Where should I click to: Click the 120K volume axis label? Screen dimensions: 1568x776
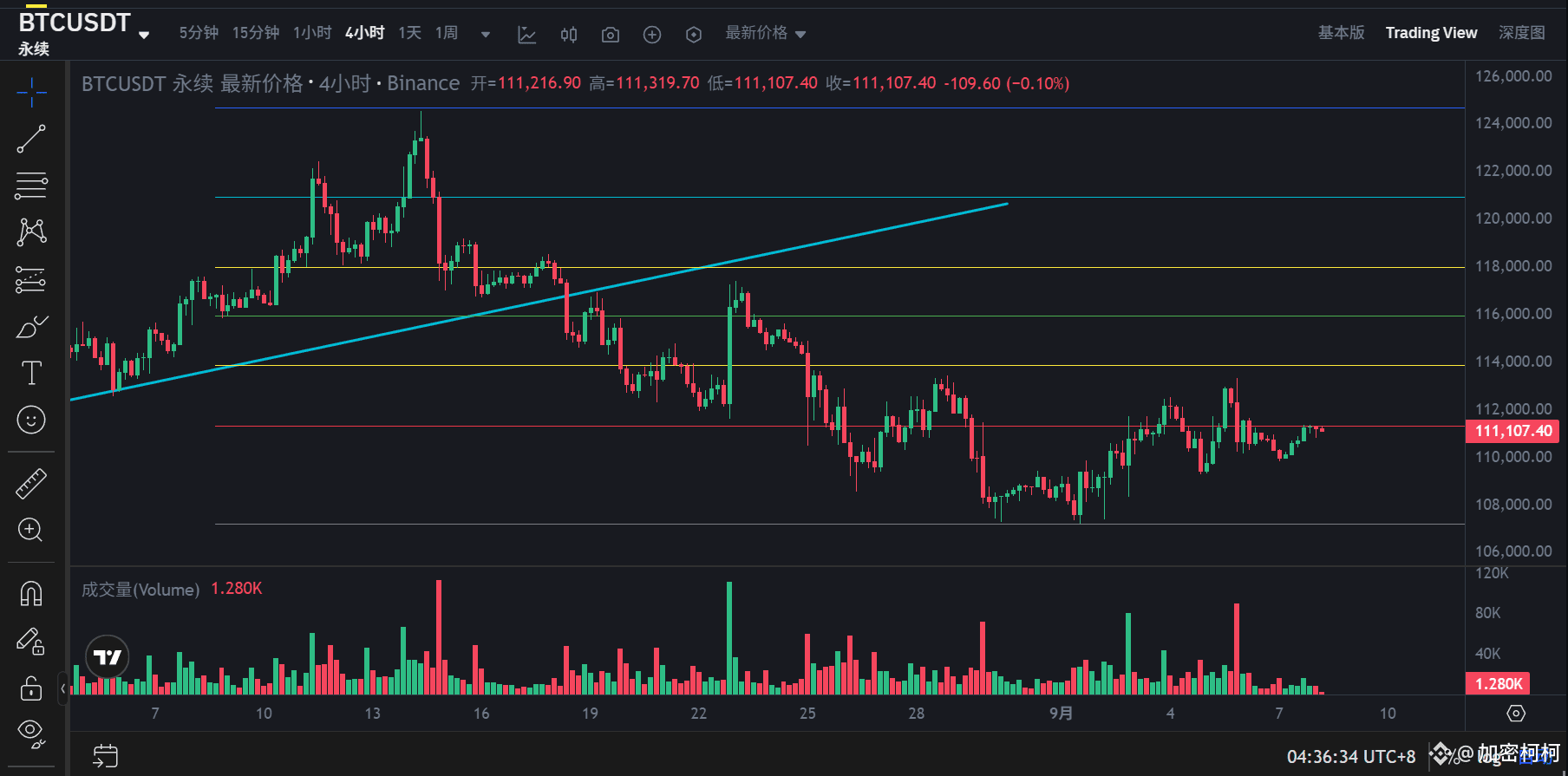(x=1492, y=573)
